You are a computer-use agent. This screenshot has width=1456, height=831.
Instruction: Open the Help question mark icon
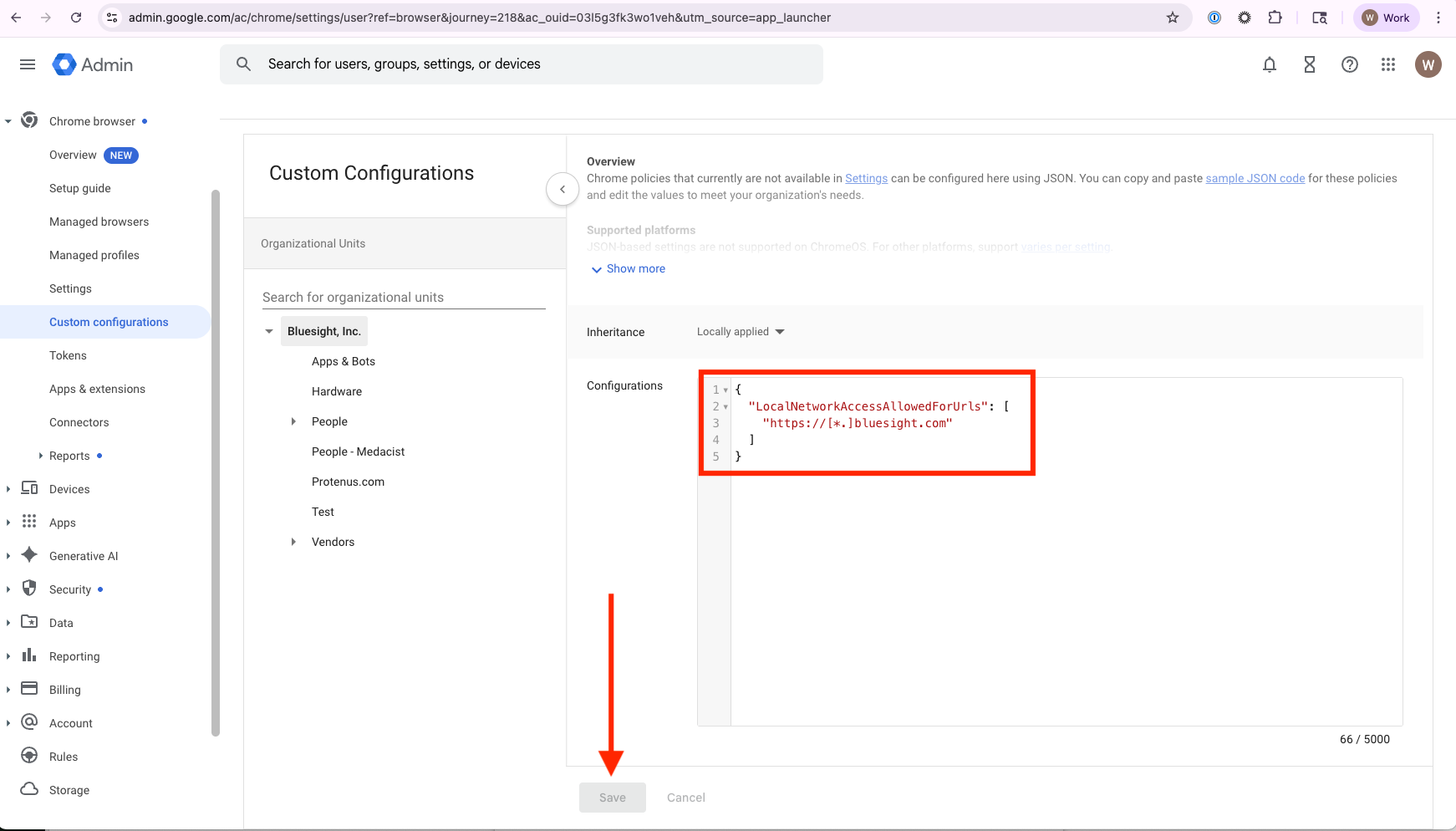pyautogui.click(x=1350, y=64)
